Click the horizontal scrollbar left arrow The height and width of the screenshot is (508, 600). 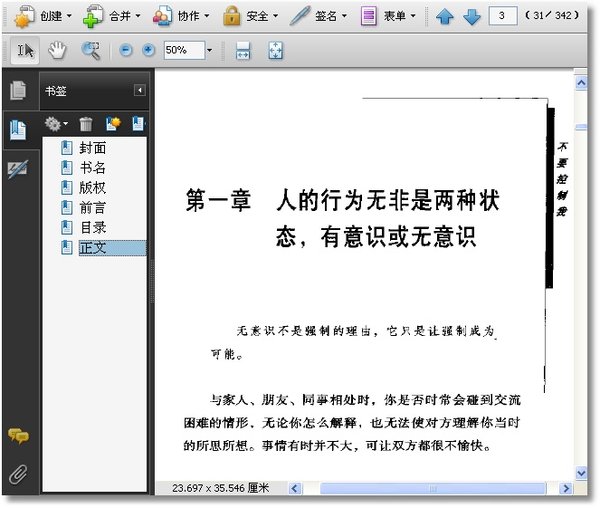[x=295, y=488]
